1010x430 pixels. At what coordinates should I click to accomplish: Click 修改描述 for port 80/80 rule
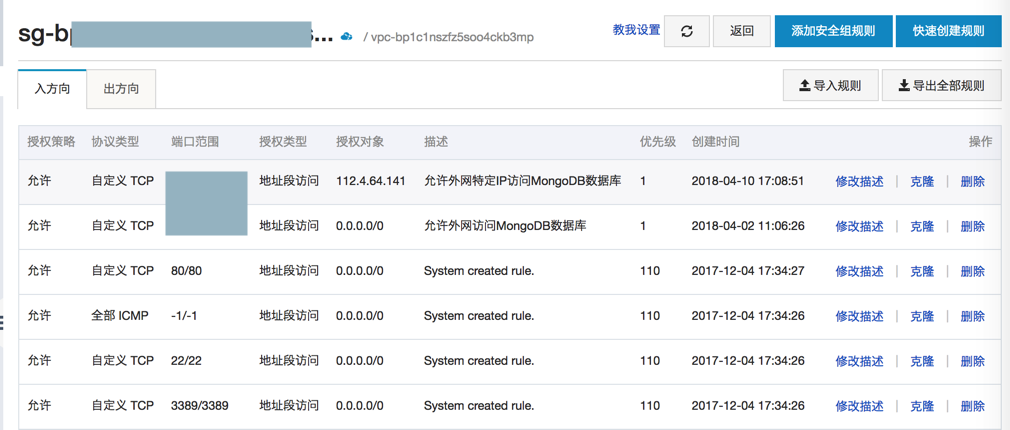point(859,272)
